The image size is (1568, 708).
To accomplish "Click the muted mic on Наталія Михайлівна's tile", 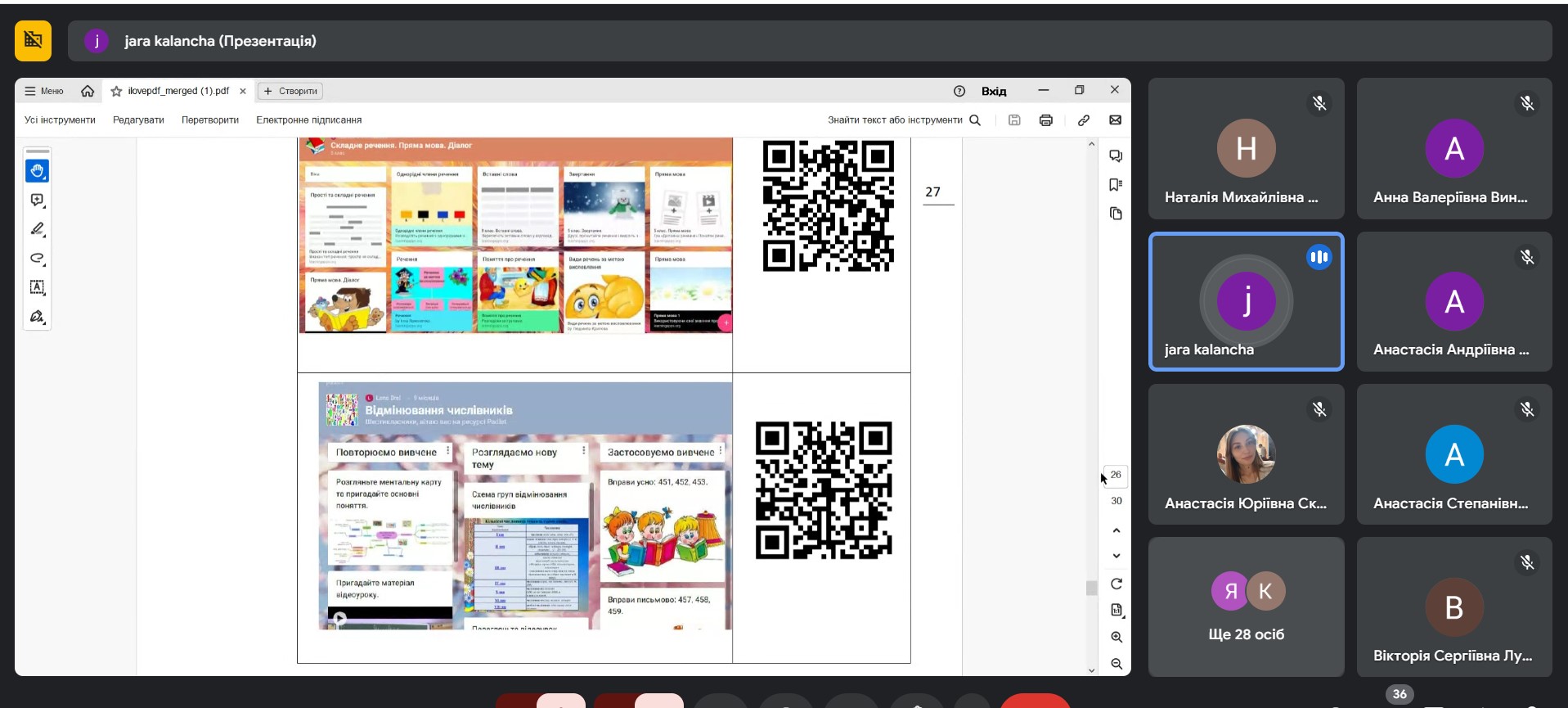I will [x=1319, y=103].
